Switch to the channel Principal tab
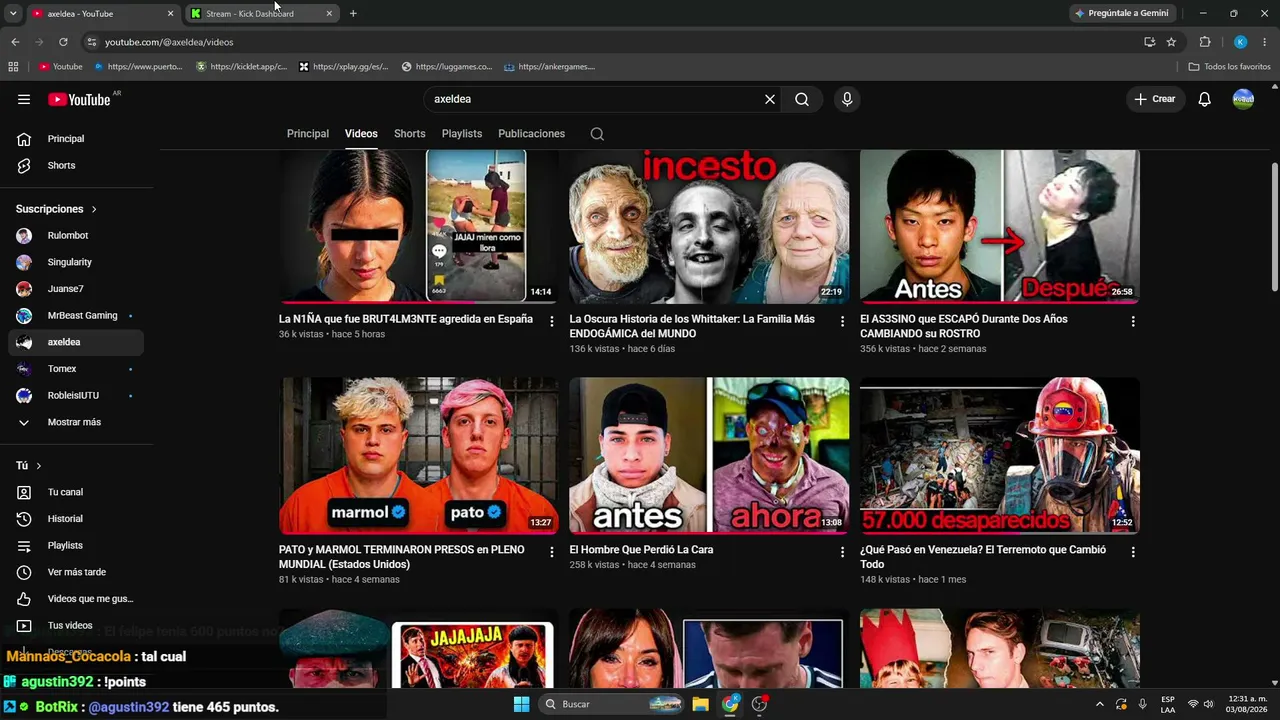Screen dimensions: 1280x720 pos(308,134)
